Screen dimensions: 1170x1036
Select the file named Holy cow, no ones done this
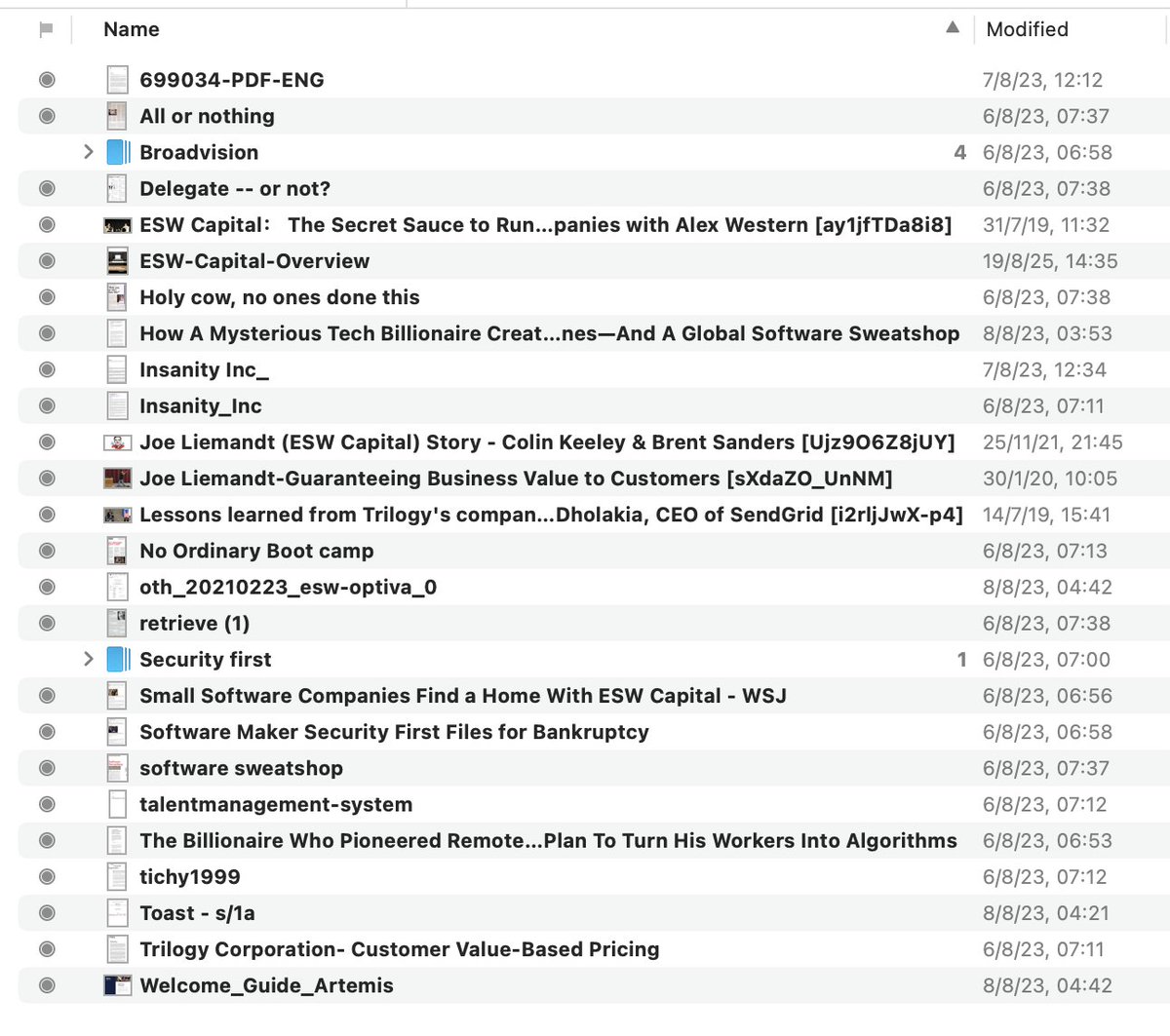click(280, 297)
